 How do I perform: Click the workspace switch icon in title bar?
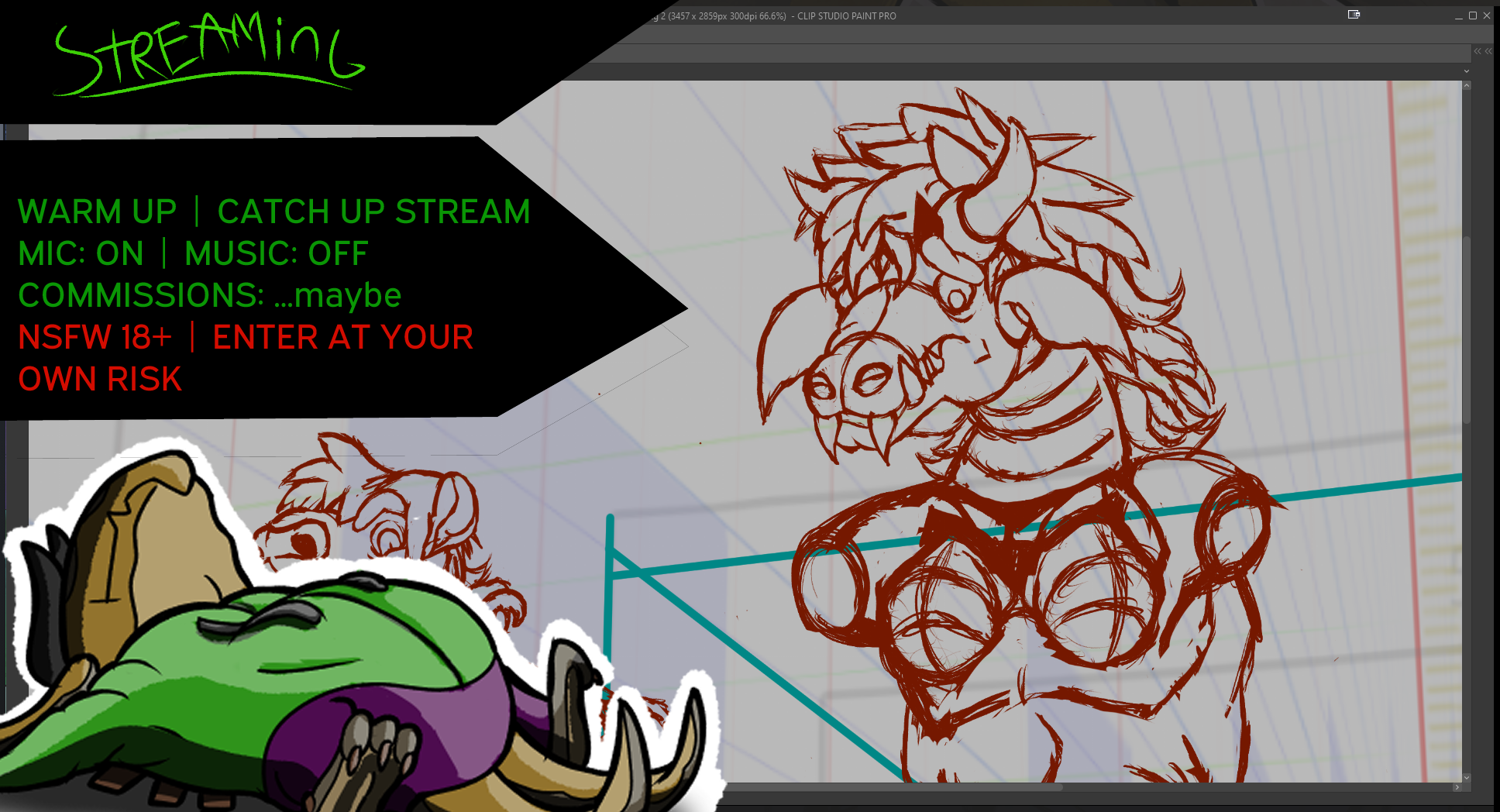click(1354, 15)
